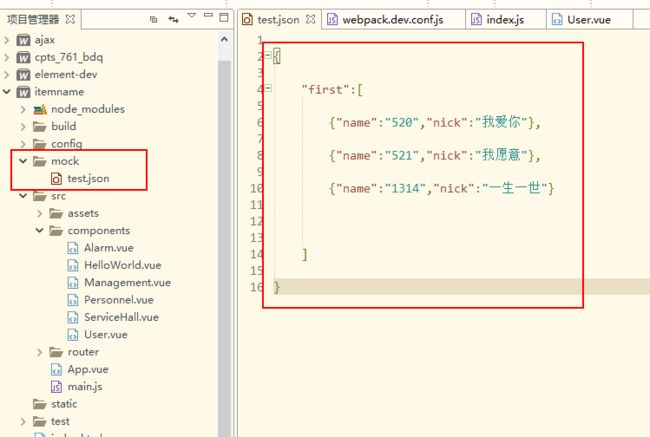Click the HelloWorld.vue file icon

point(73,265)
